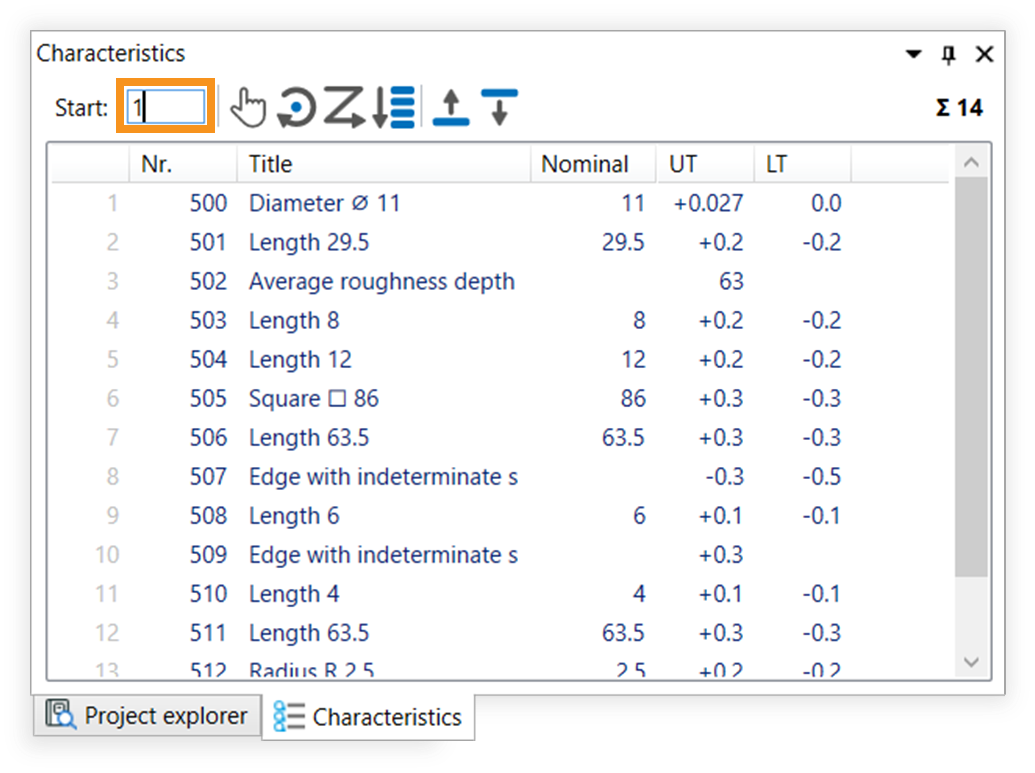Close the Characteristics panel
Screen dimensions: 1035x773
984,55
